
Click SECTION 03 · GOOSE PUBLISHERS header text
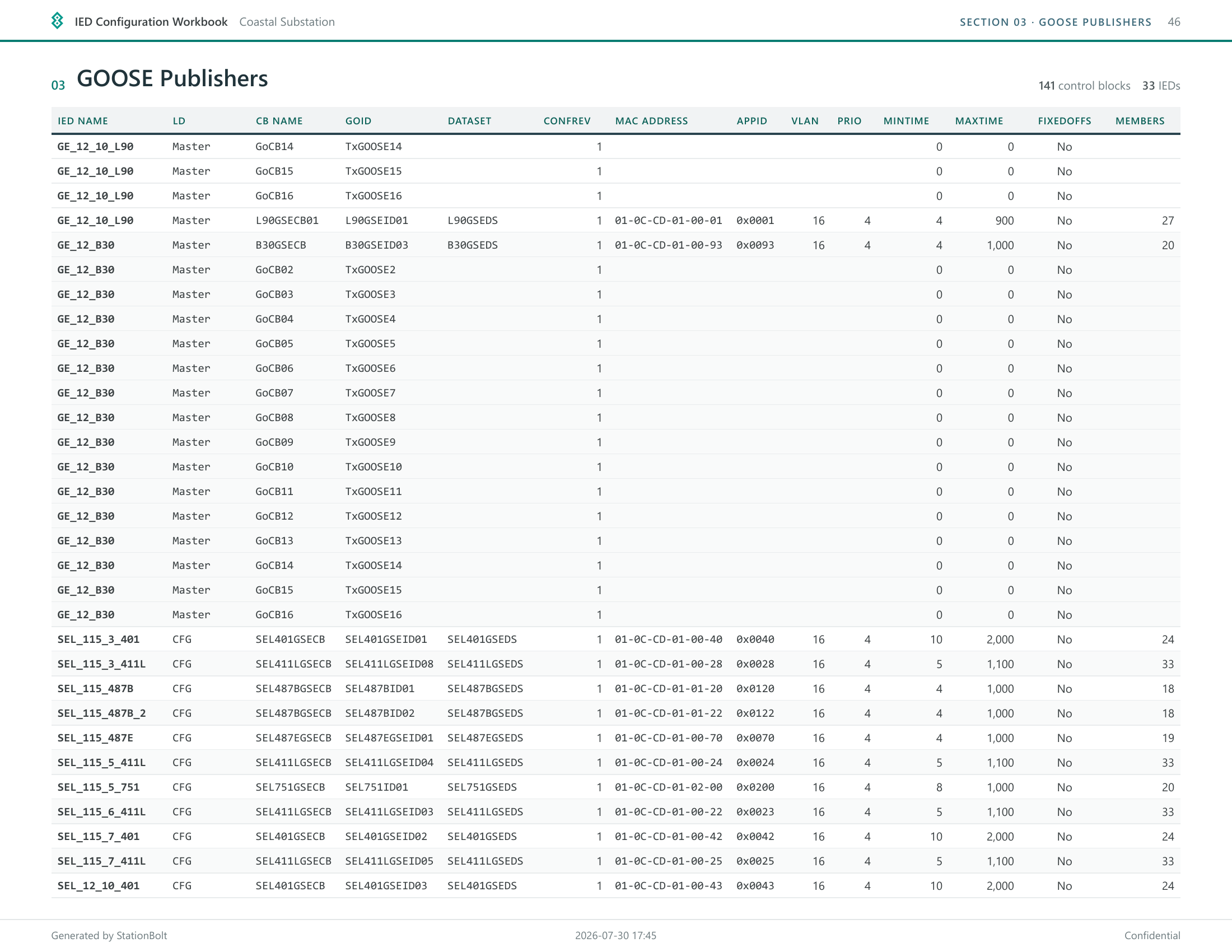click(1056, 22)
